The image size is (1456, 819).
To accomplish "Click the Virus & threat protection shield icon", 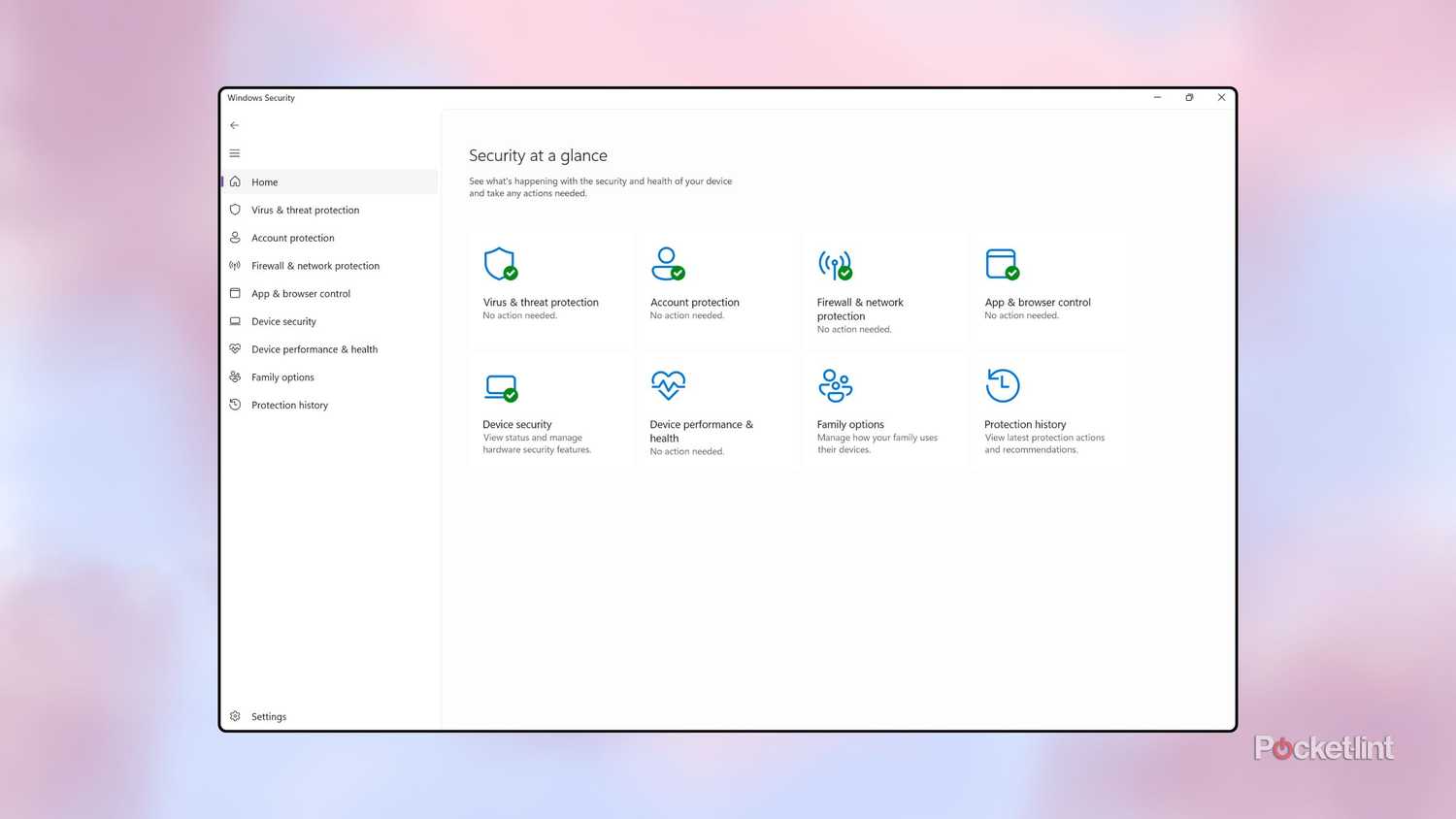I will pyautogui.click(x=500, y=263).
